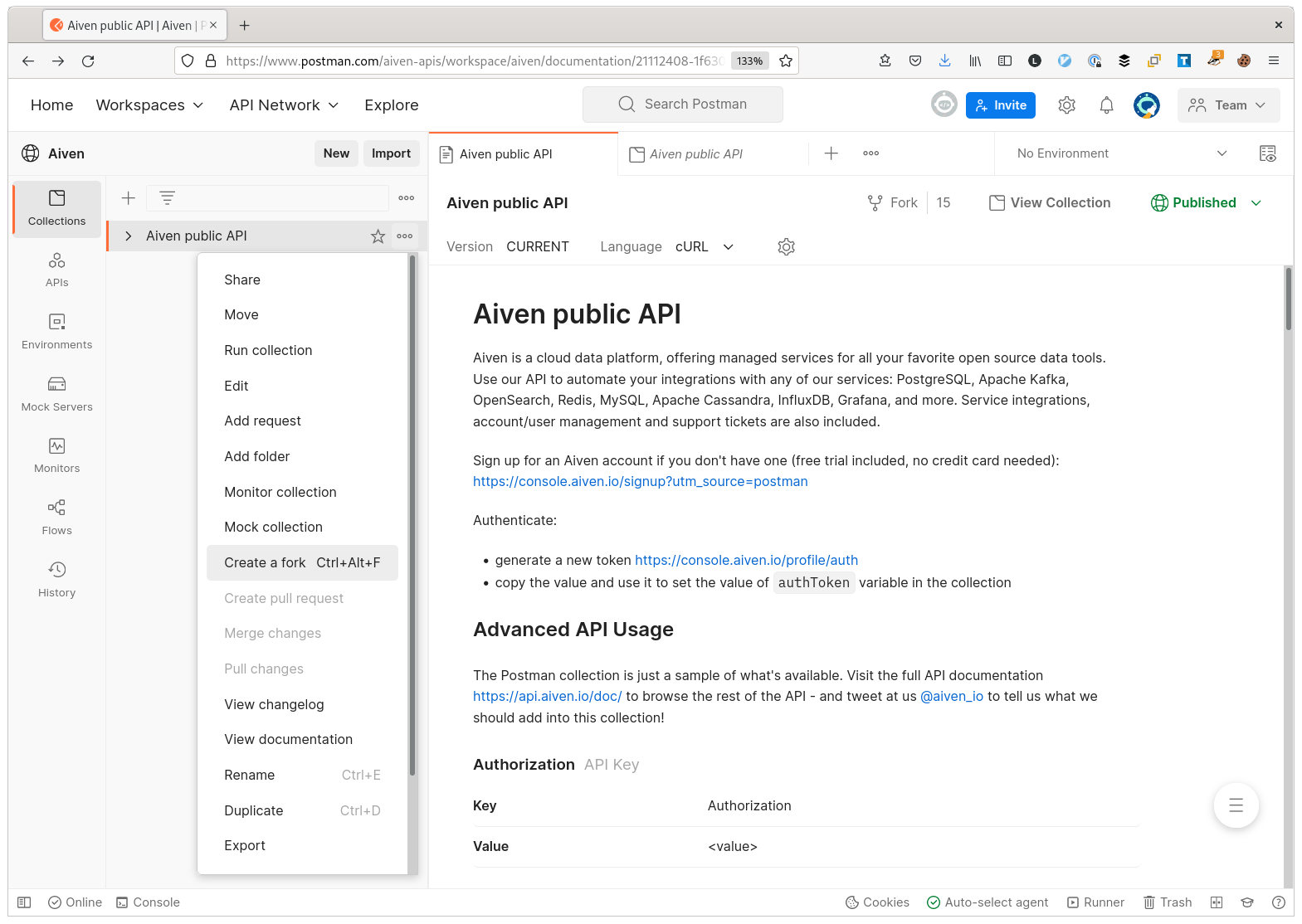Open Flows in the sidebar
Image resolution: width=1302 pixels, height=924 pixels.
tap(56, 517)
